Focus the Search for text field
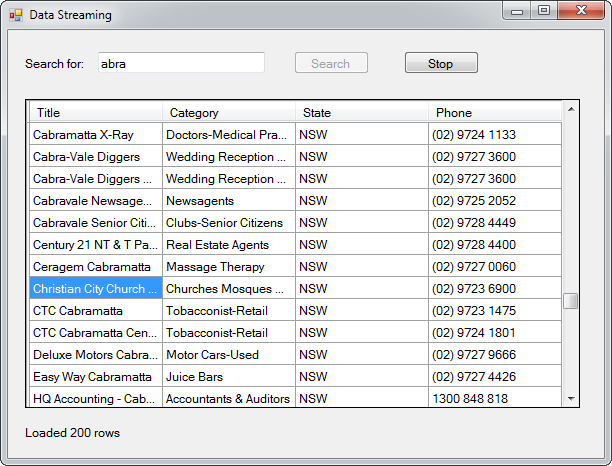The height and width of the screenshot is (466, 612). (x=181, y=63)
